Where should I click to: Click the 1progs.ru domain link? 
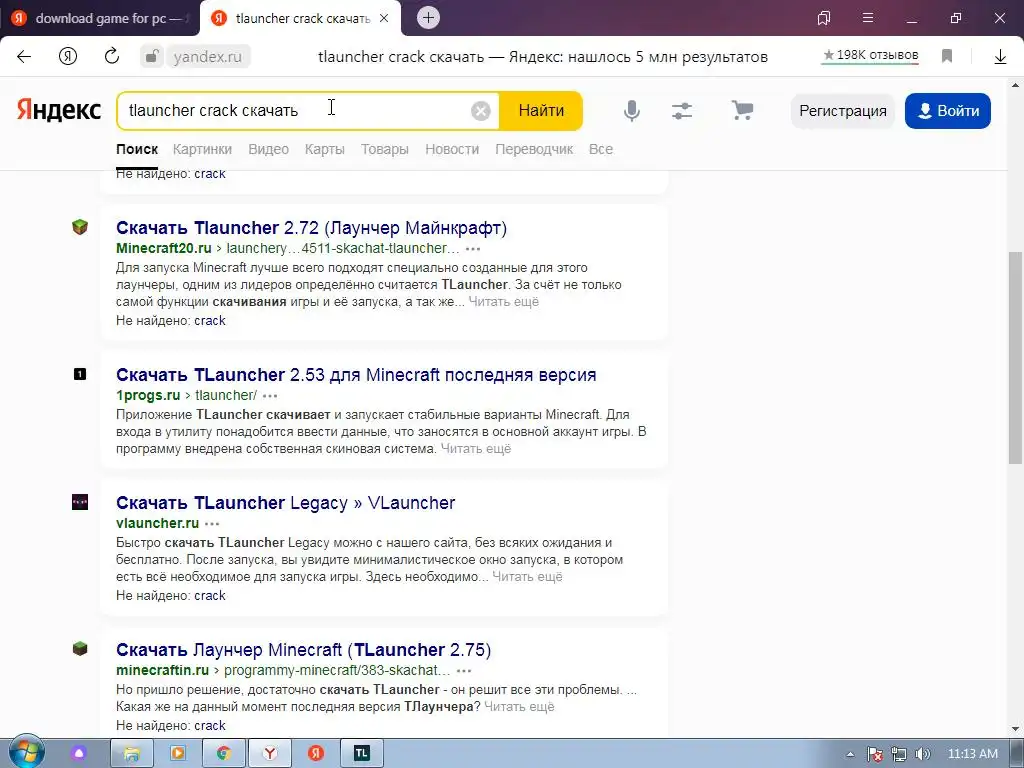[x=148, y=395]
